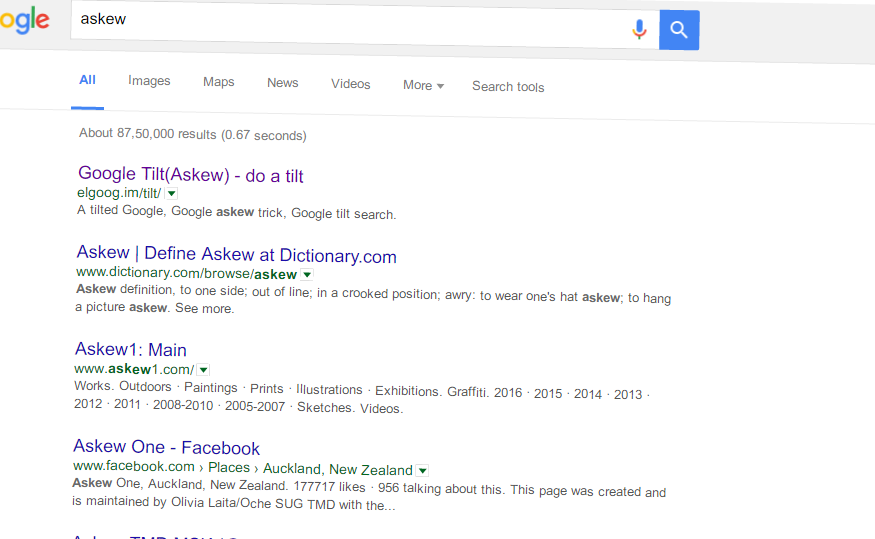Select the All results tab
Image resolution: width=875 pixels, height=539 pixels.
[88, 80]
